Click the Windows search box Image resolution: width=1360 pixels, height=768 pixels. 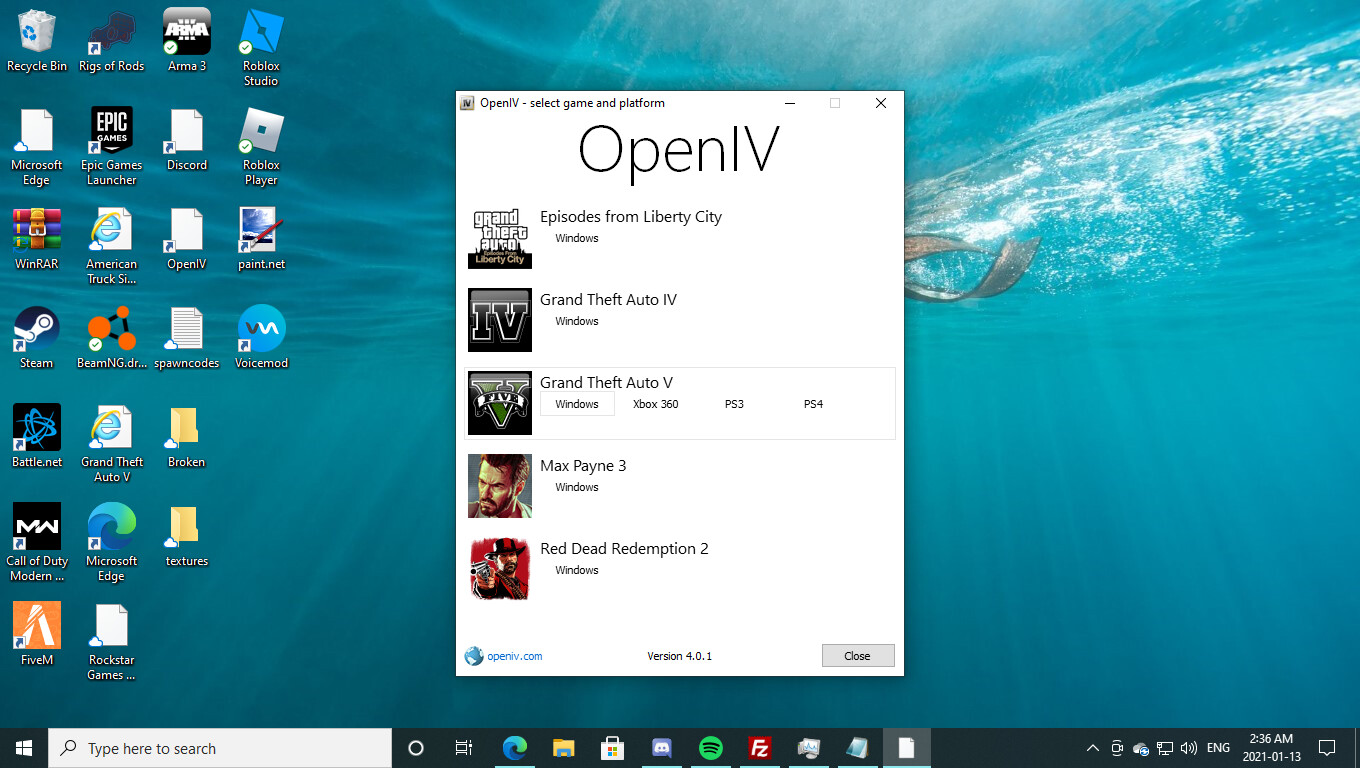click(220, 748)
